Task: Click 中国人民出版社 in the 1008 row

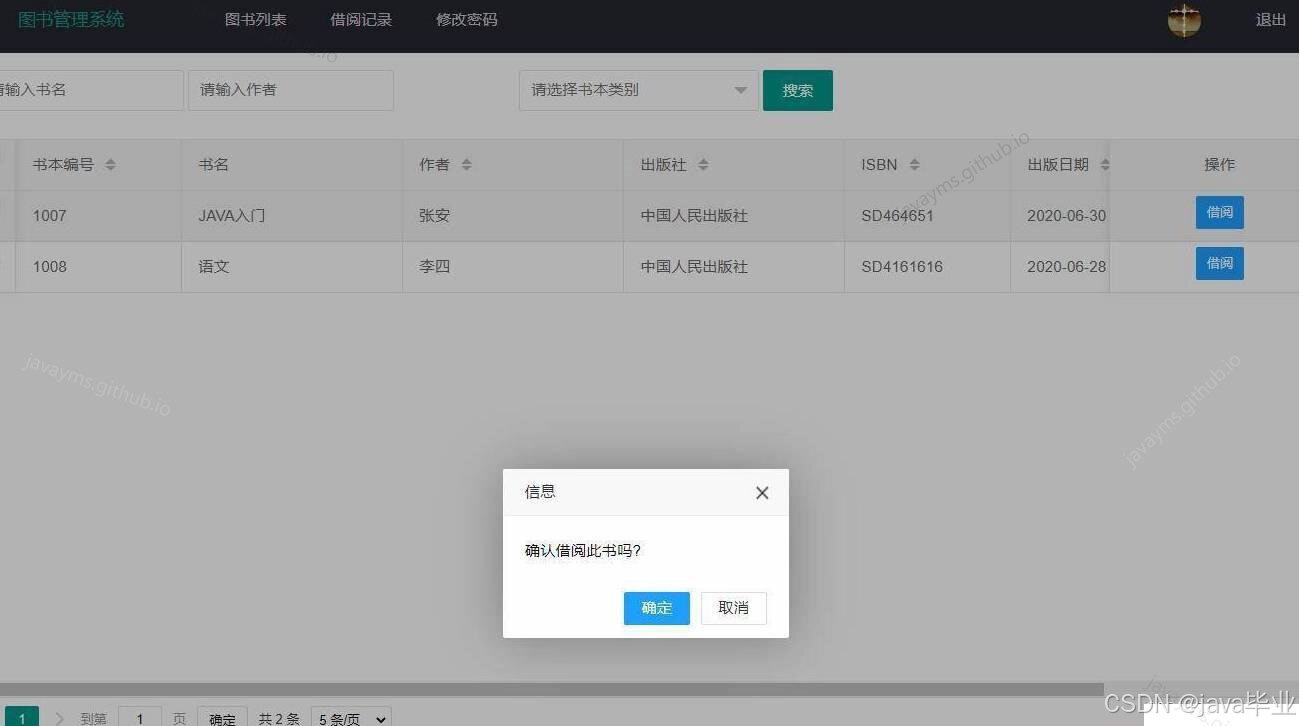Action: click(734, 267)
